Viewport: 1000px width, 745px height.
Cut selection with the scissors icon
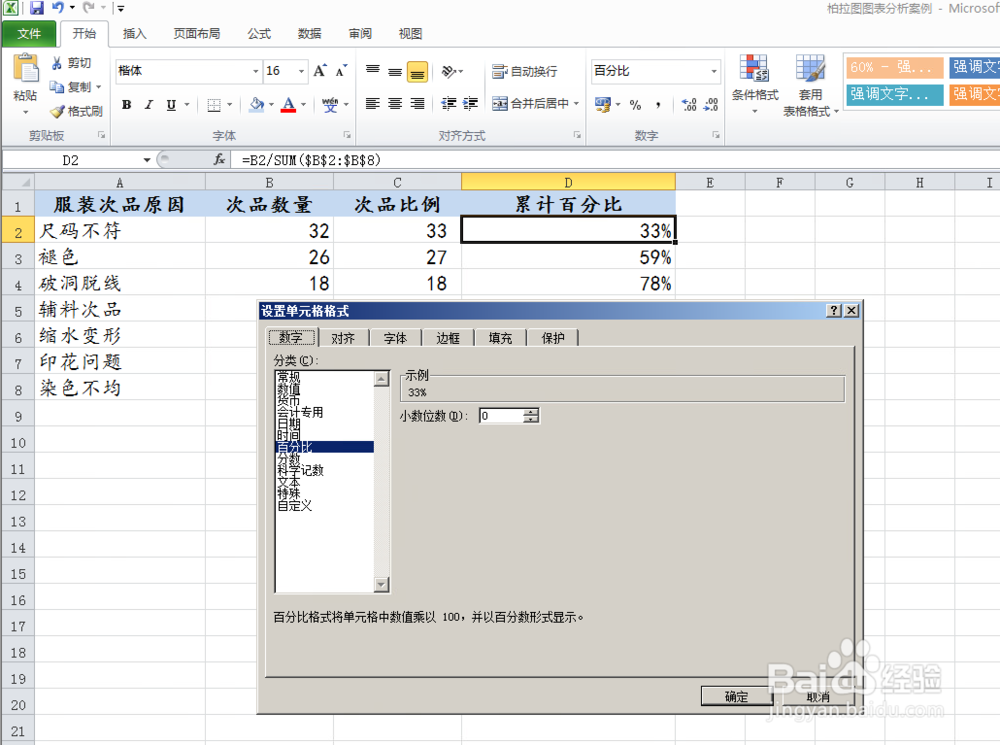pos(57,63)
